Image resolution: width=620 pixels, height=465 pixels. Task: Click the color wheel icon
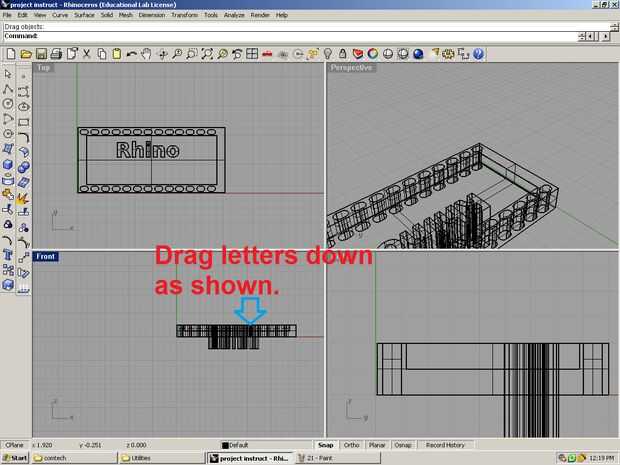pyautogui.click(x=373, y=54)
